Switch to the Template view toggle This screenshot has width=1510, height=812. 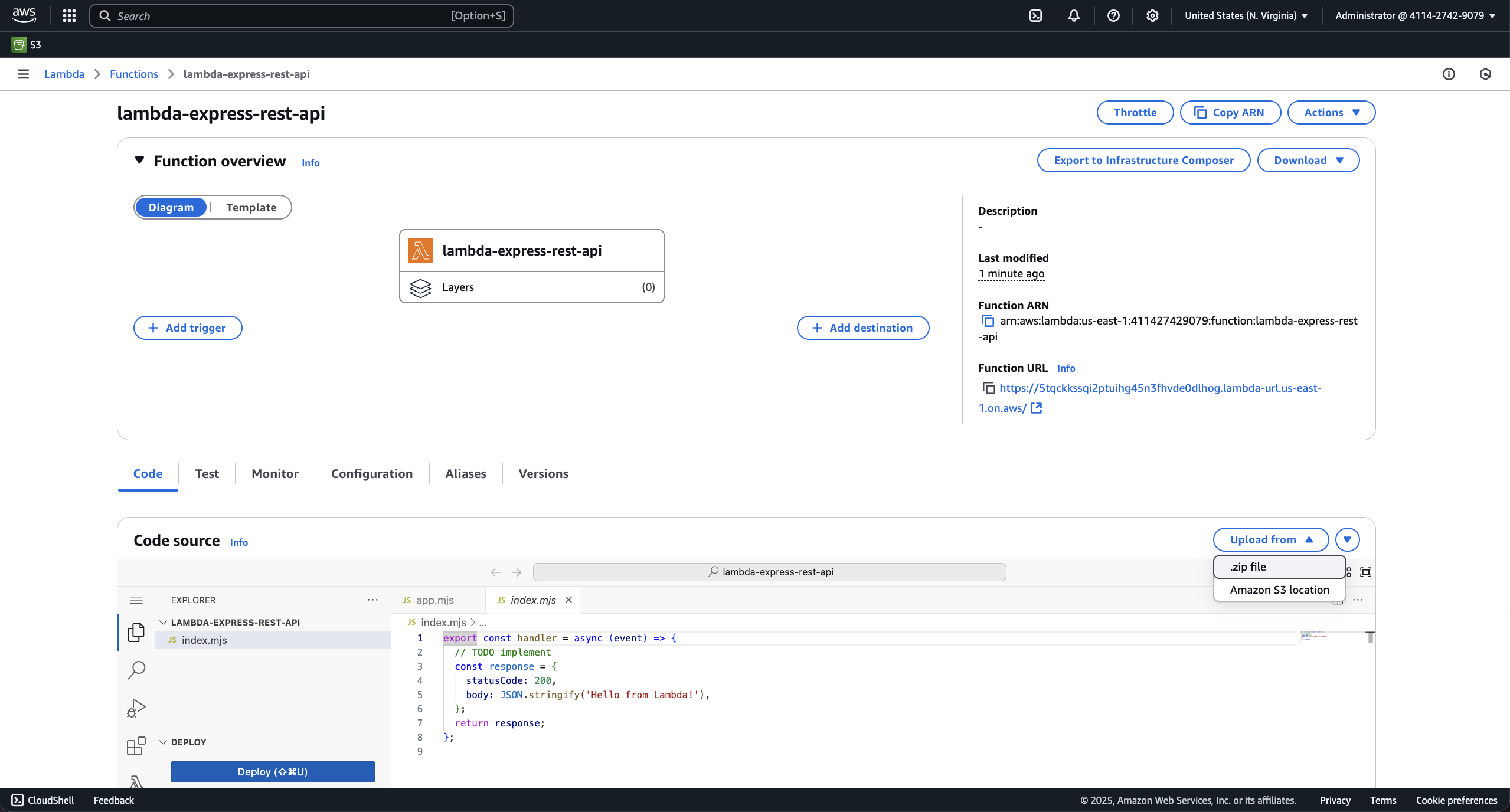click(251, 207)
